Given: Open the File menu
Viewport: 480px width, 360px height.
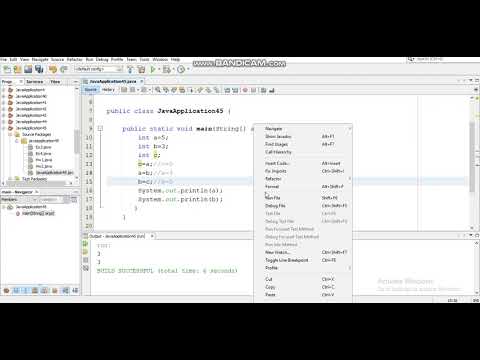Looking at the screenshot, I should [4, 60].
